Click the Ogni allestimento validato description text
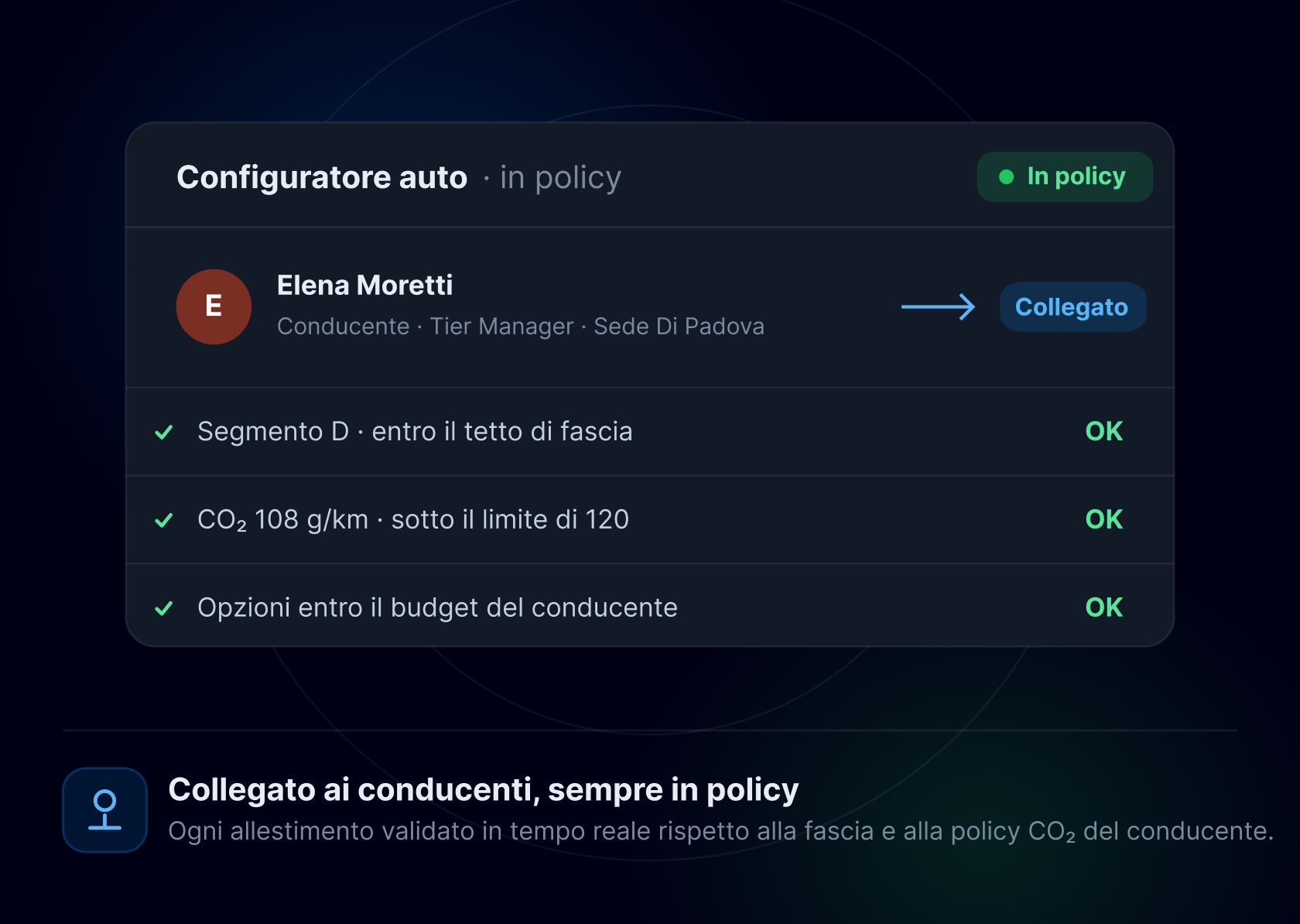The width and height of the screenshot is (1300, 924). [x=720, y=831]
